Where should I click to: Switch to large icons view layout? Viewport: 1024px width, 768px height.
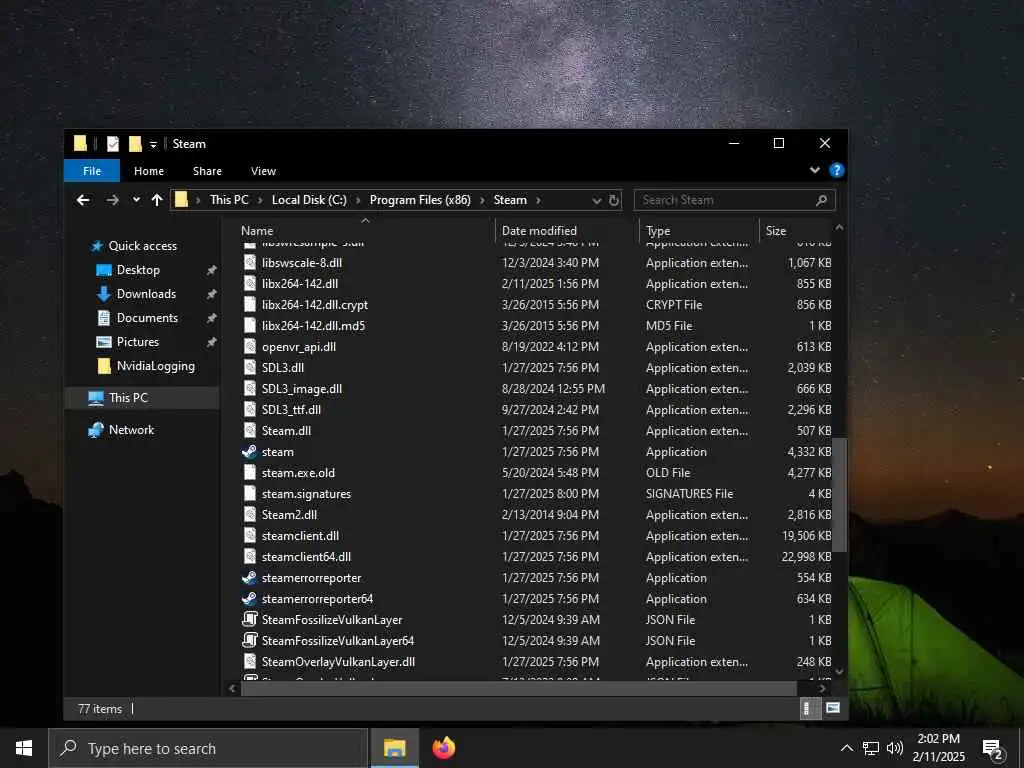833,709
